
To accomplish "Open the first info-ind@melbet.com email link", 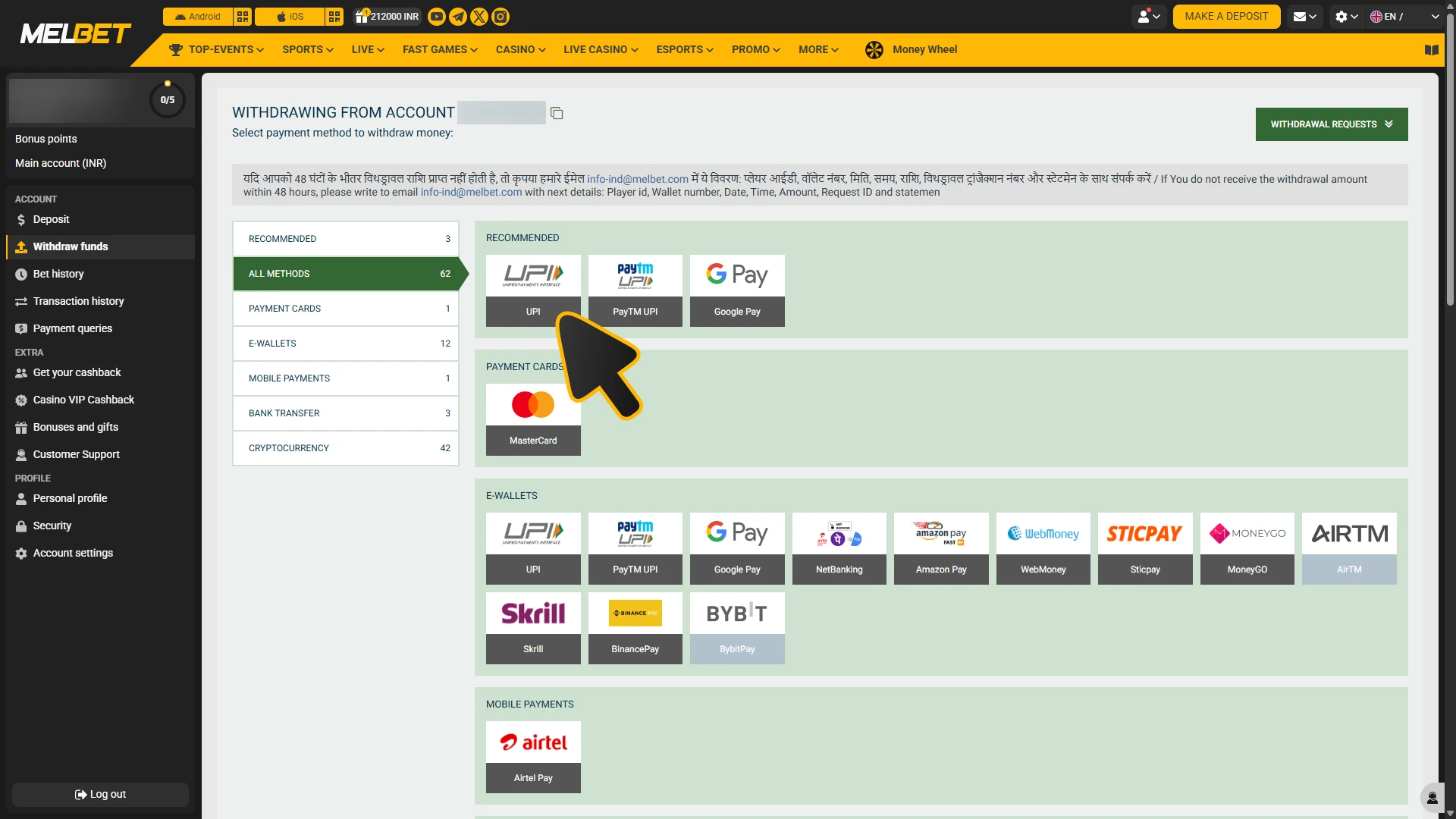I will (638, 180).
